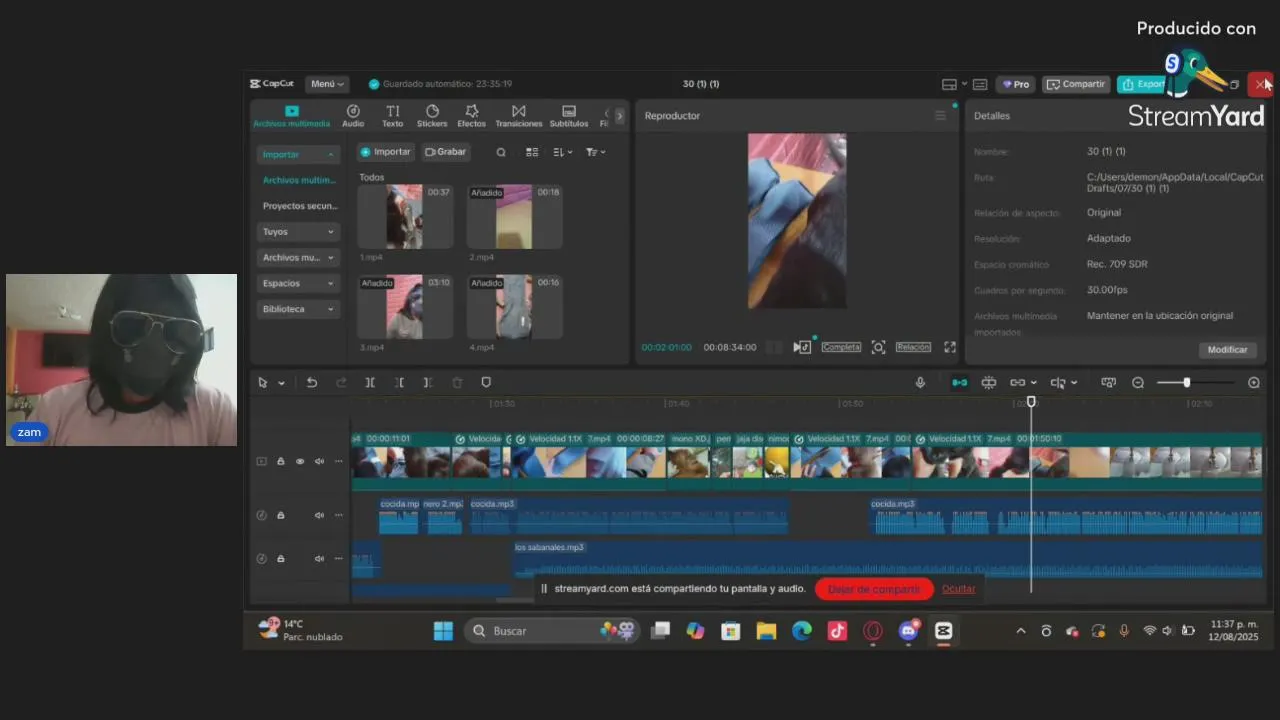Click the taskbar Buscar search box
This screenshot has height=720, width=1280.
point(552,631)
